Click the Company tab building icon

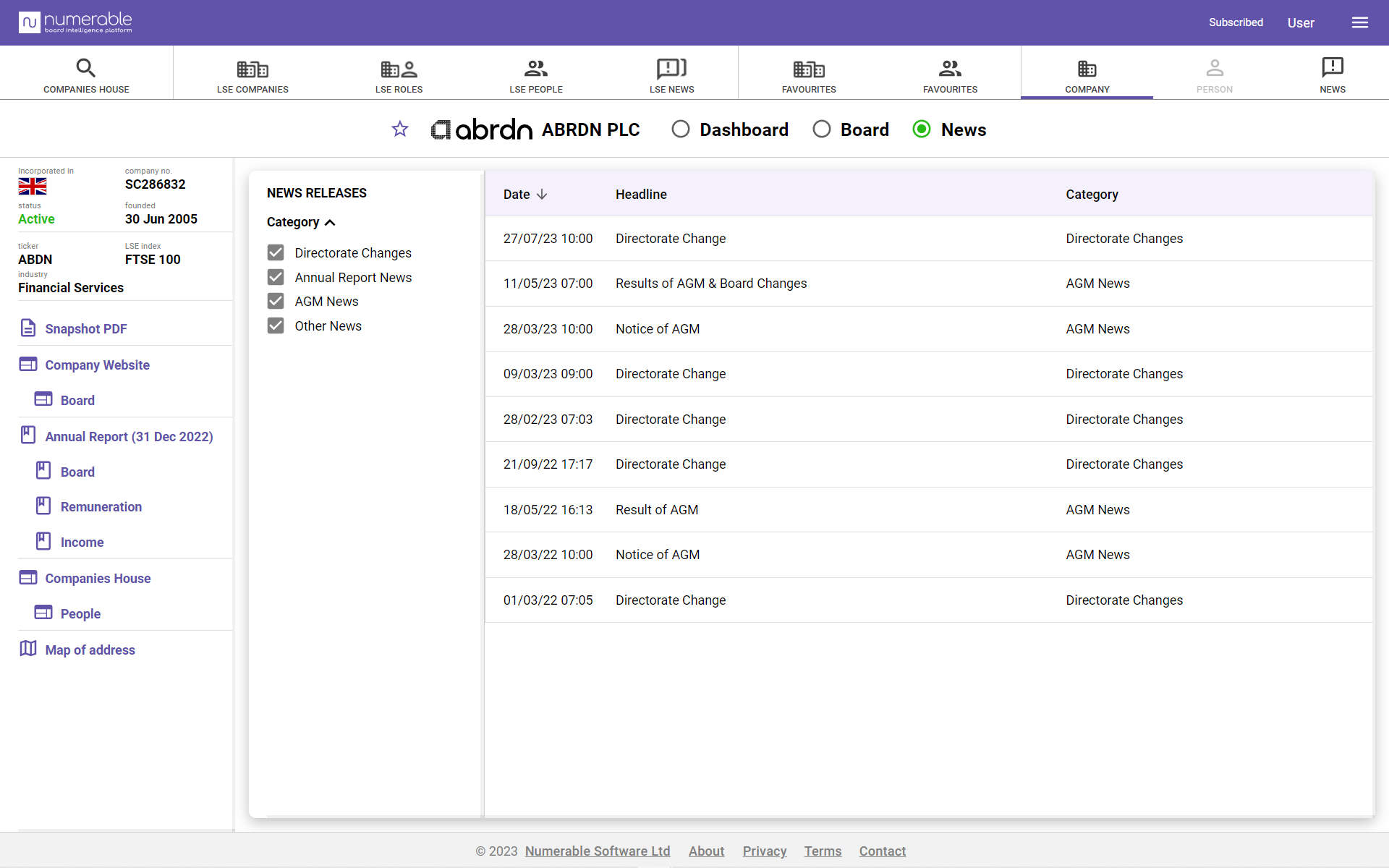click(x=1087, y=69)
